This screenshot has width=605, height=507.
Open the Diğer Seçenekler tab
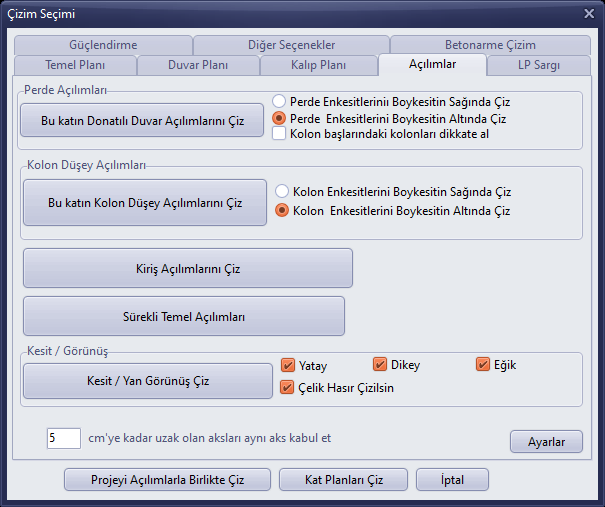291,45
